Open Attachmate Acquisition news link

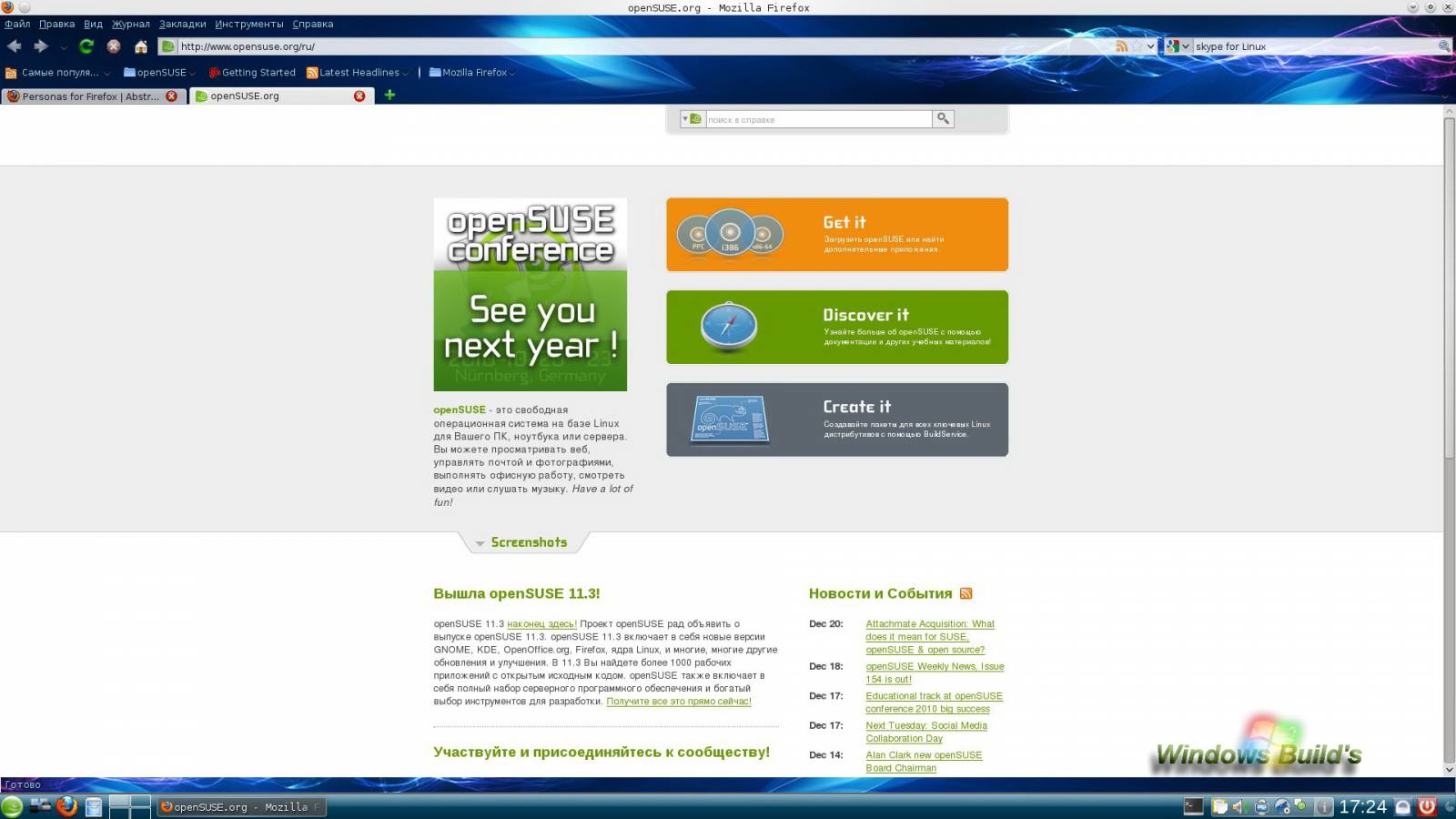pos(930,637)
